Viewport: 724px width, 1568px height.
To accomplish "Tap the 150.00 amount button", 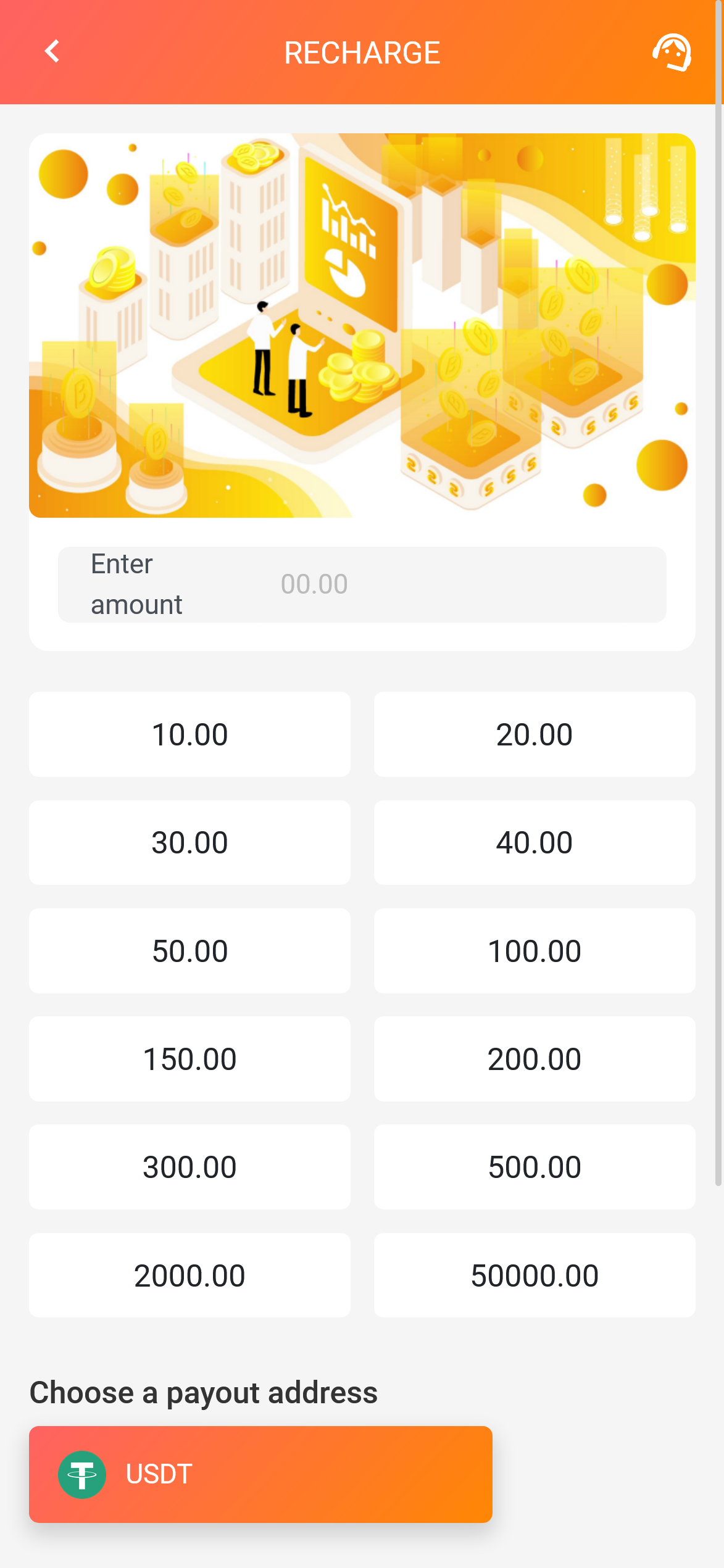I will (189, 1059).
